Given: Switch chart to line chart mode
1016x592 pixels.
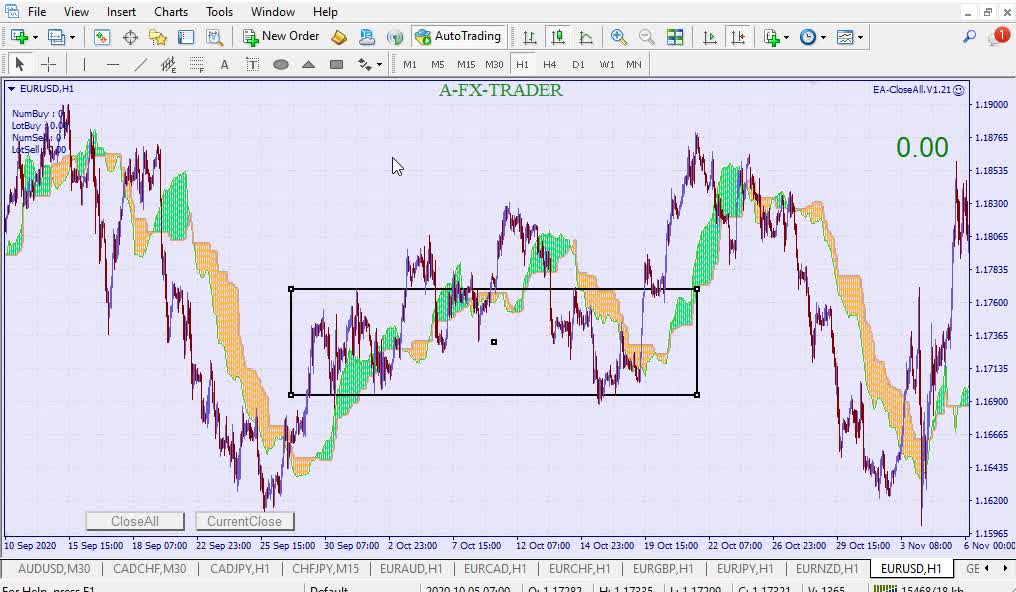Looking at the screenshot, I should coord(586,37).
